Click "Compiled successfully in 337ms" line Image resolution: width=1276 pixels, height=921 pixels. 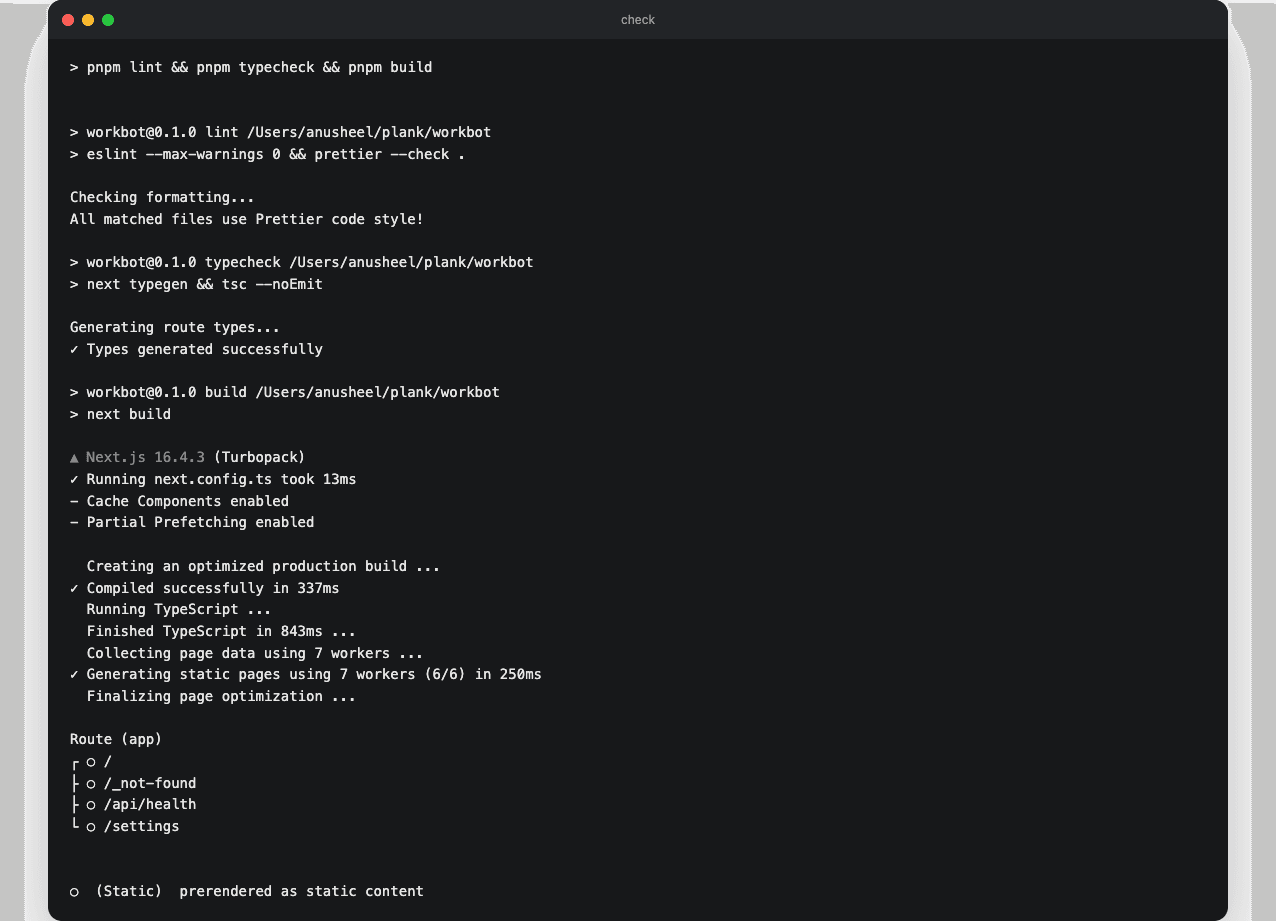point(204,588)
